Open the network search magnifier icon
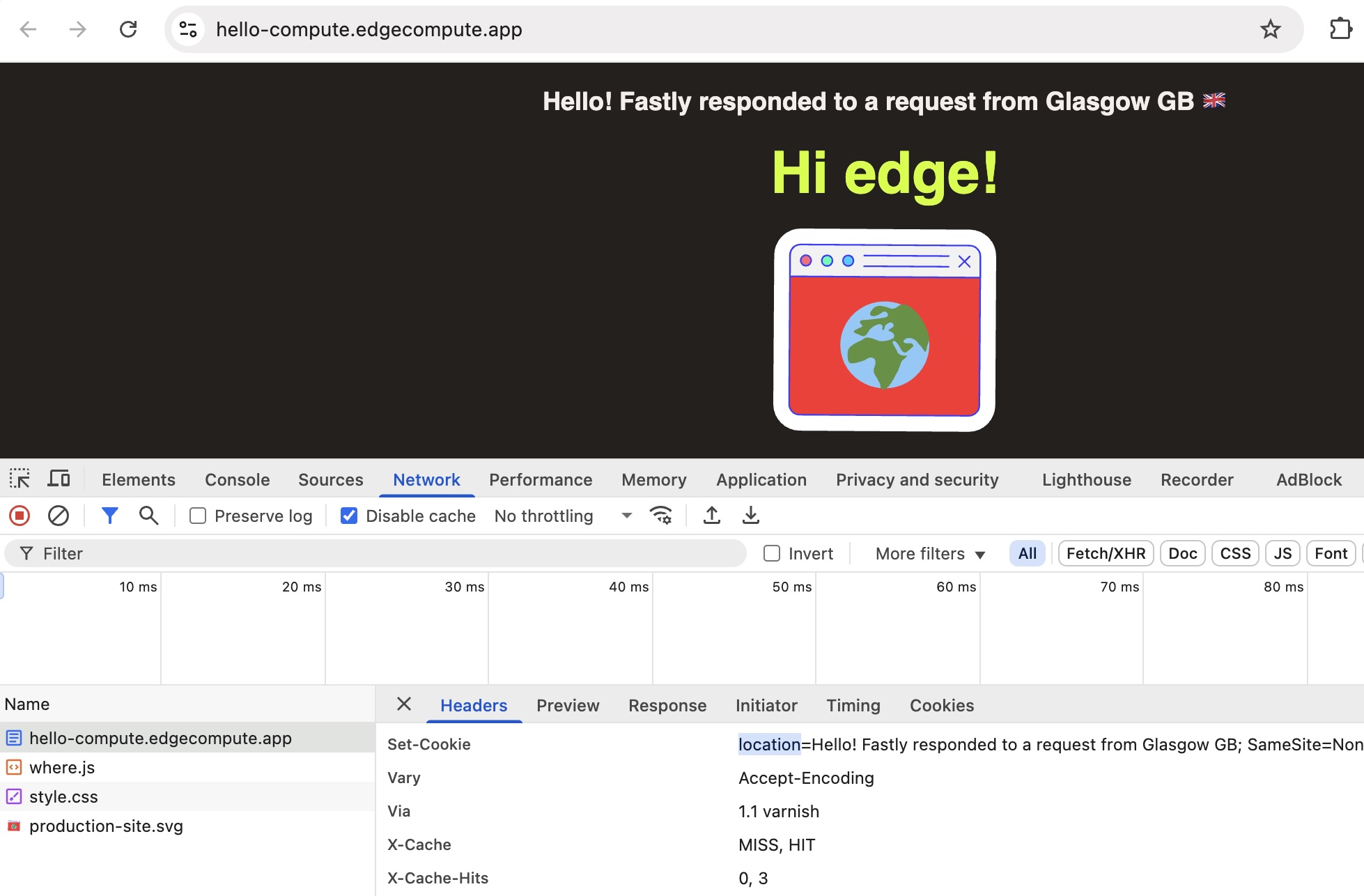 (x=148, y=516)
